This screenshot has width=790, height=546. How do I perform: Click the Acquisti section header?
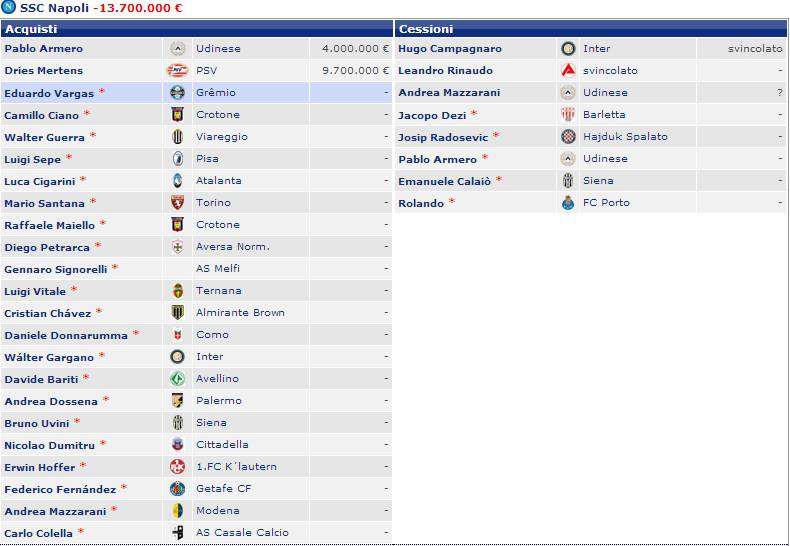[31, 29]
